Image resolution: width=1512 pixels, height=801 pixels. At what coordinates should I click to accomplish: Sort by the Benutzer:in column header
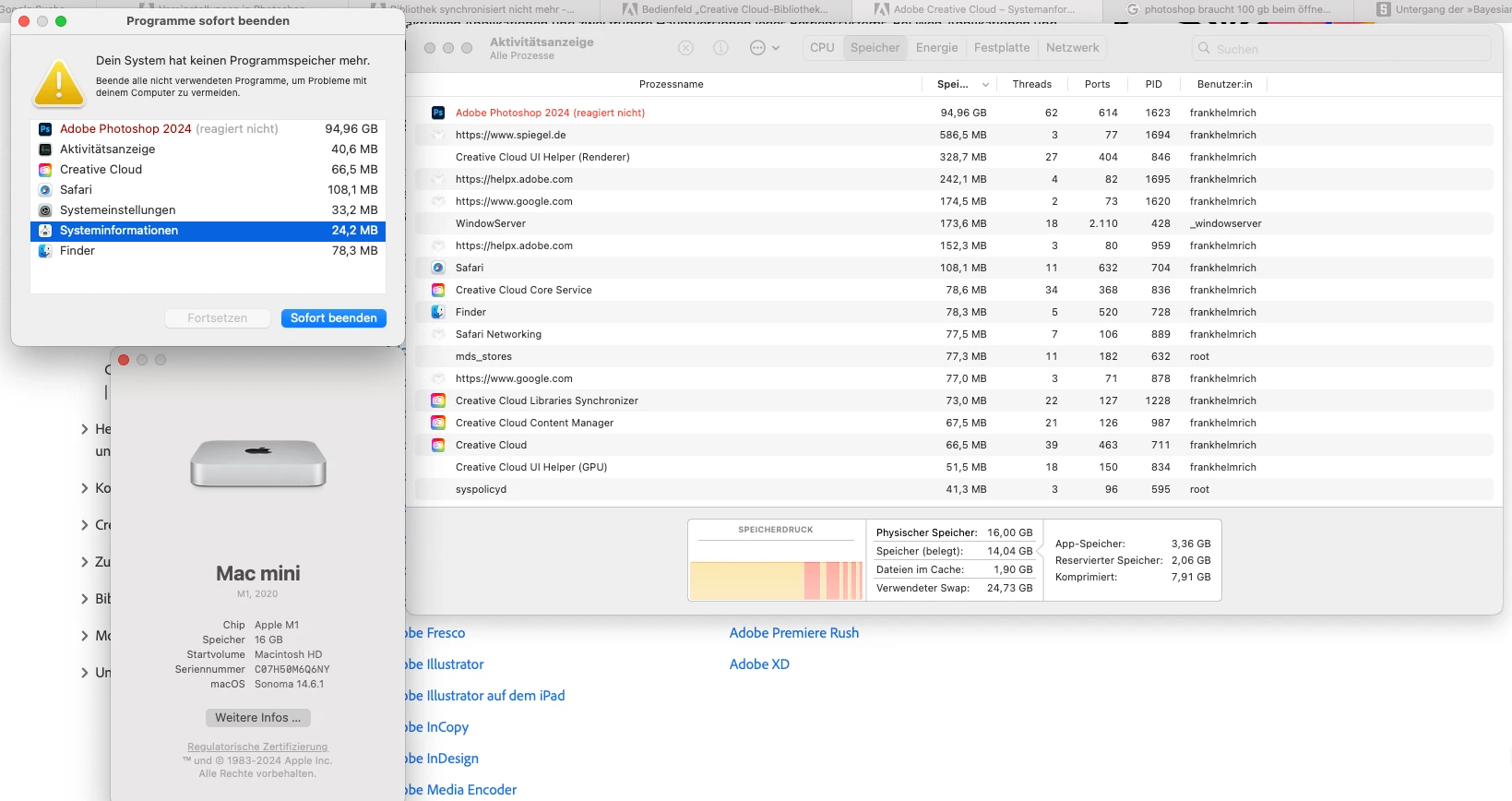point(1224,84)
